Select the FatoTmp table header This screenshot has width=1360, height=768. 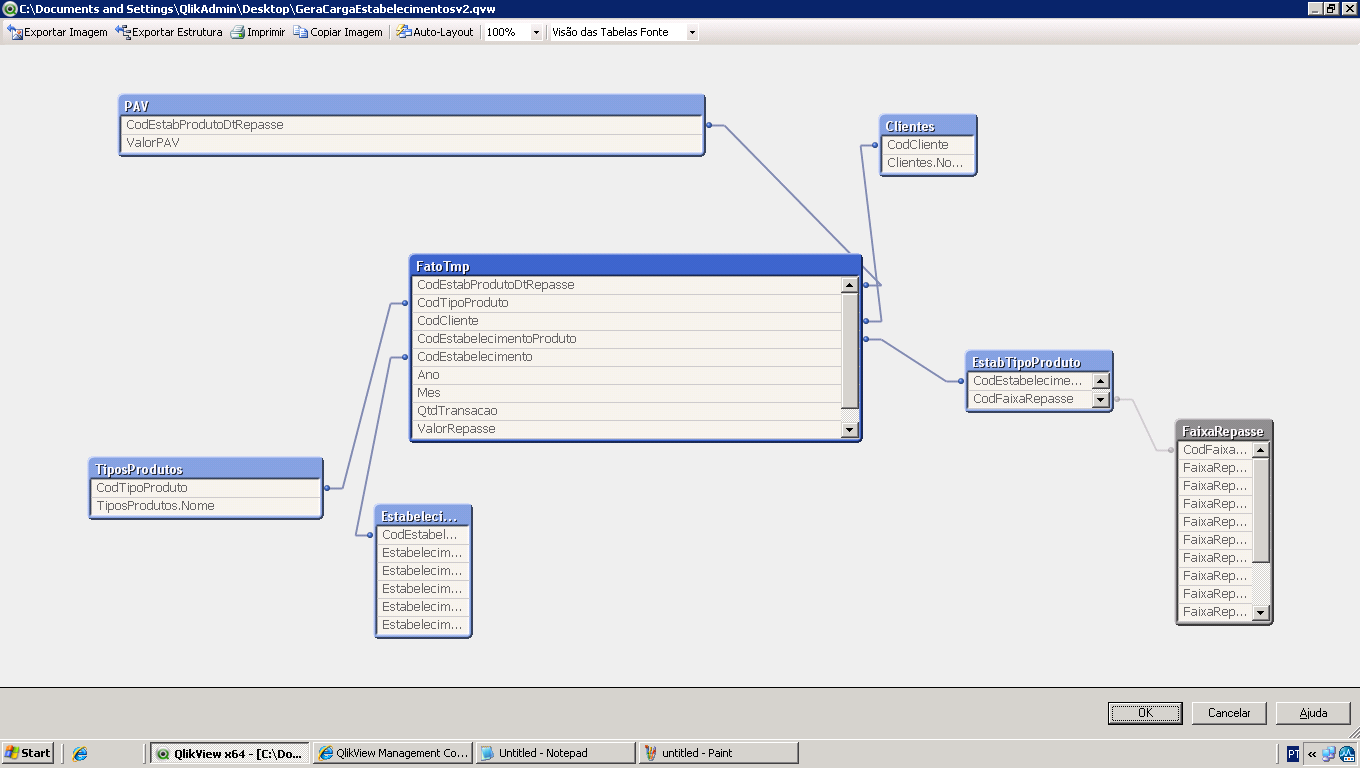pyautogui.click(x=635, y=266)
